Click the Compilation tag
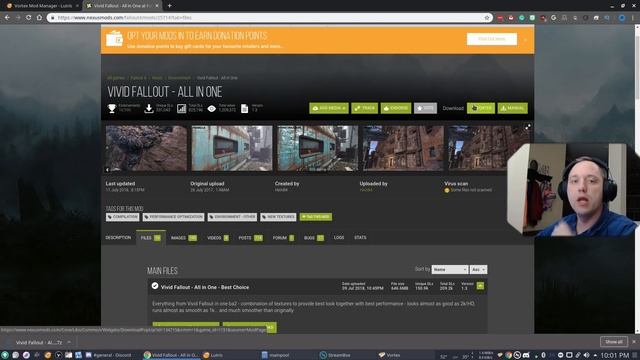Viewport: 640px width, 360px height. pos(122,217)
